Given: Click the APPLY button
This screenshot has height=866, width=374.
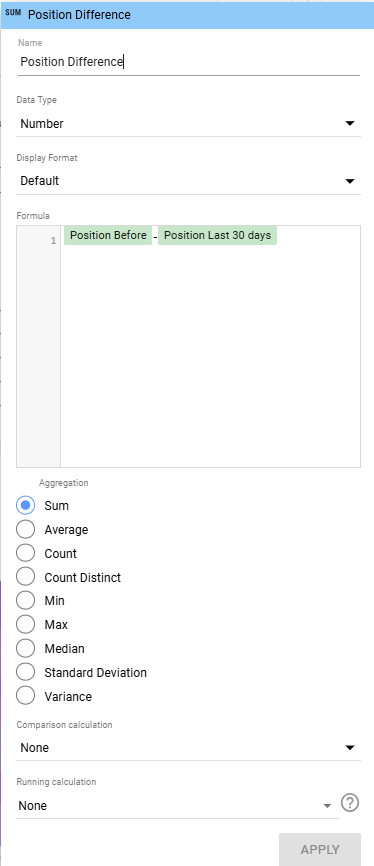Looking at the screenshot, I should click(320, 849).
